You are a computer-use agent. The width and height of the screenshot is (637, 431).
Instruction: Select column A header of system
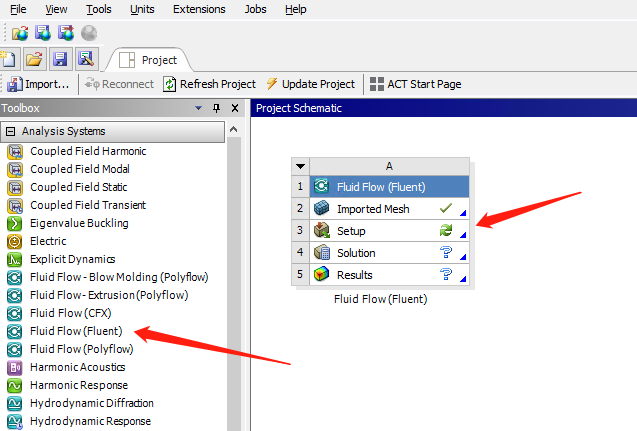tap(389, 166)
